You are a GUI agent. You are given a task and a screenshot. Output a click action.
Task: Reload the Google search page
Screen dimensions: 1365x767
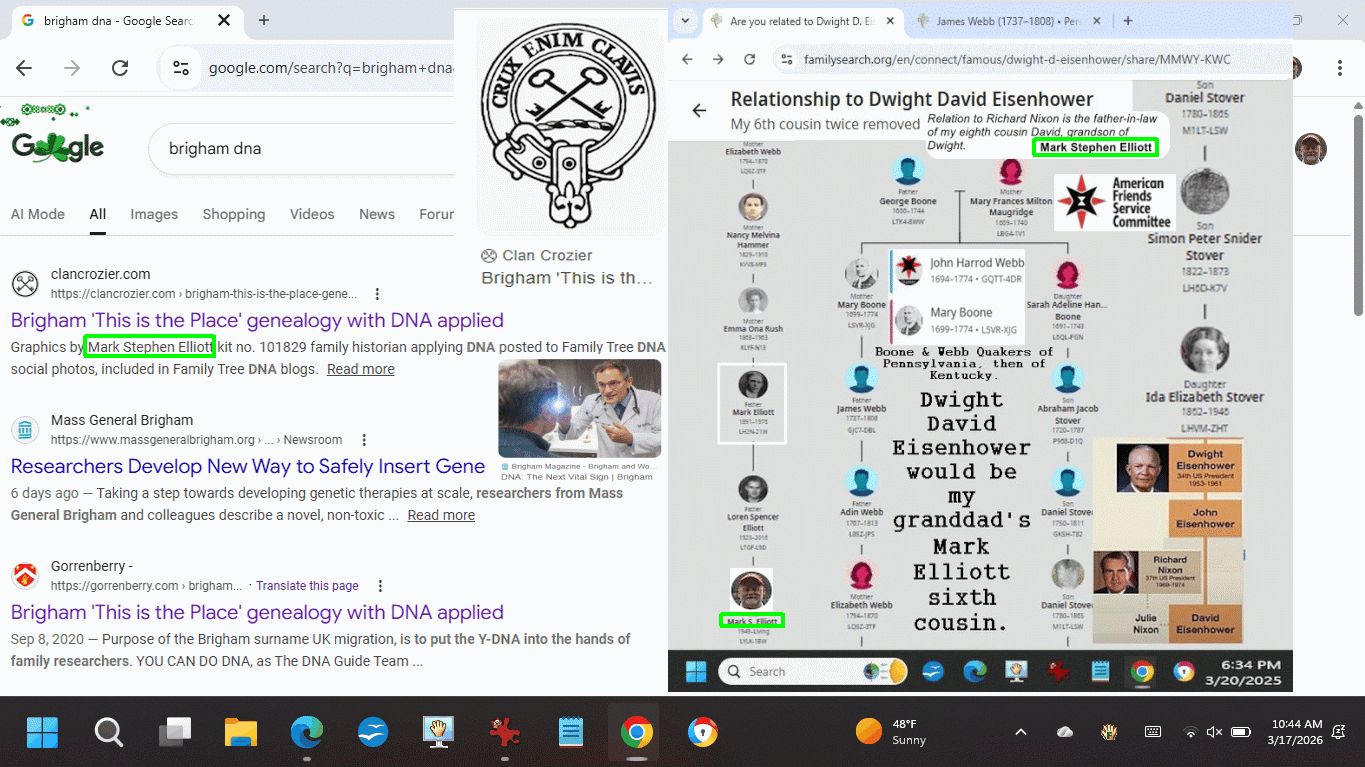pyautogui.click(x=120, y=68)
